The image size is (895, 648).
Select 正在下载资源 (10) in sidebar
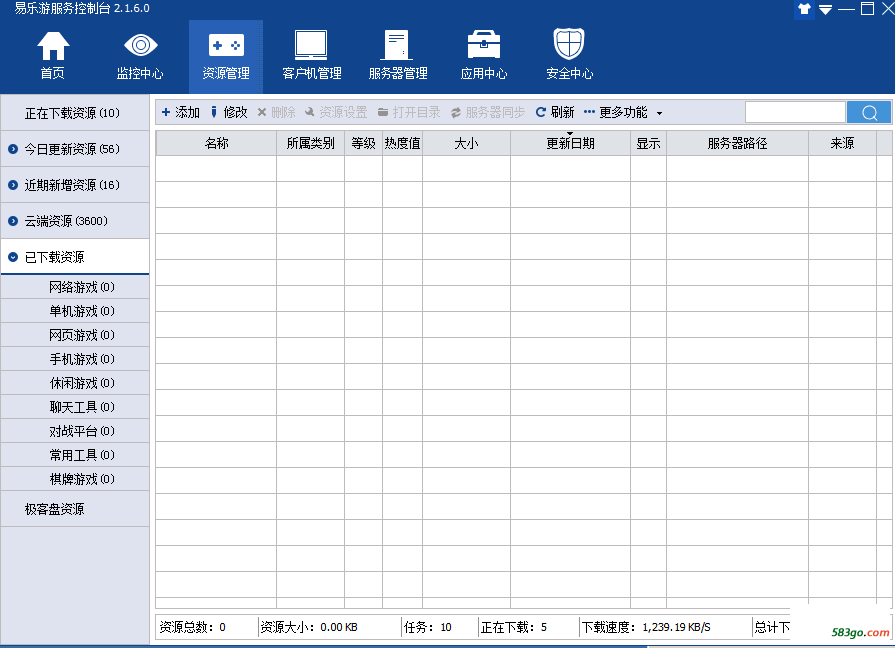75,113
